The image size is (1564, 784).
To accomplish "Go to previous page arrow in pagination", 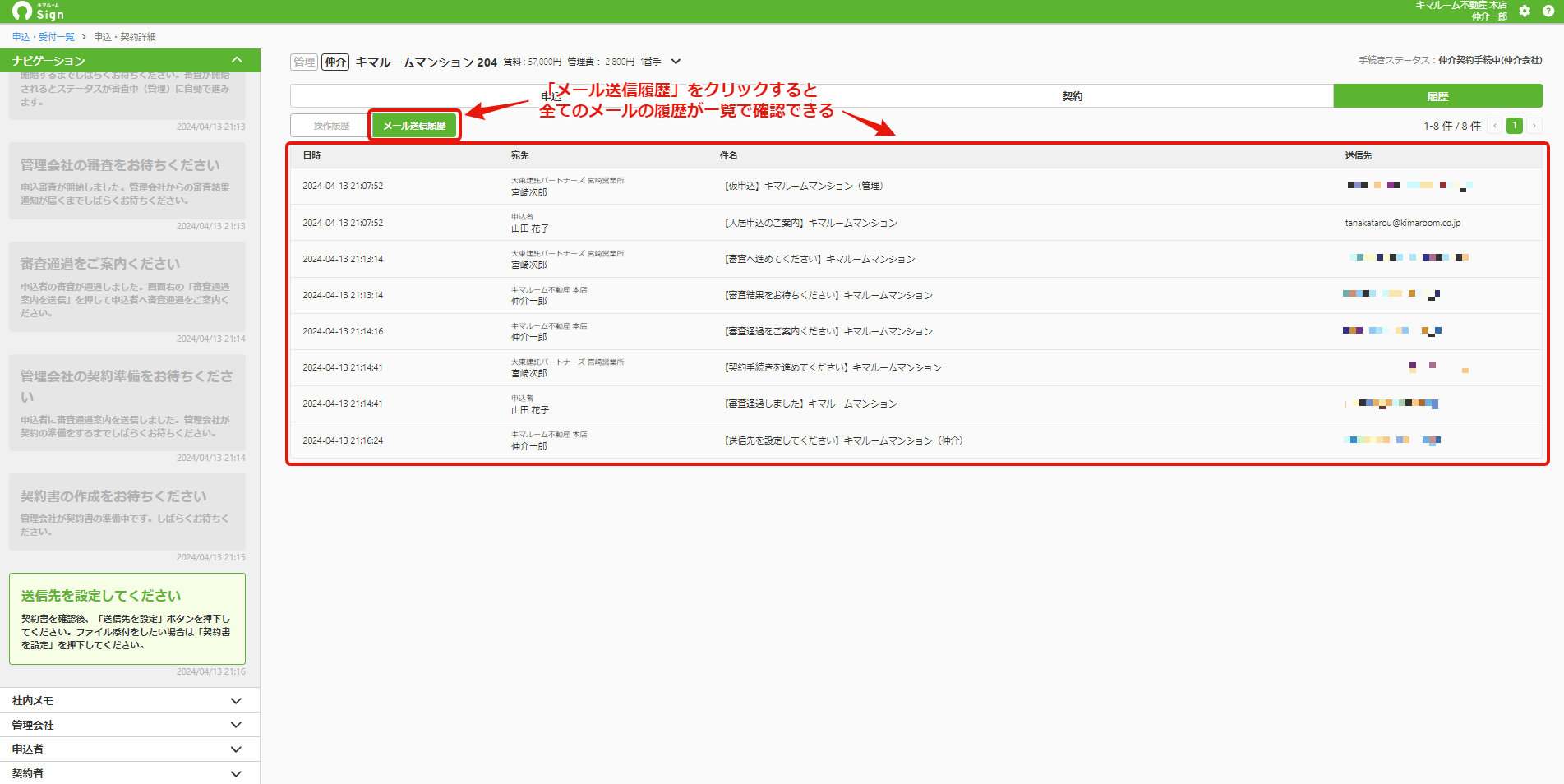I will (1495, 126).
